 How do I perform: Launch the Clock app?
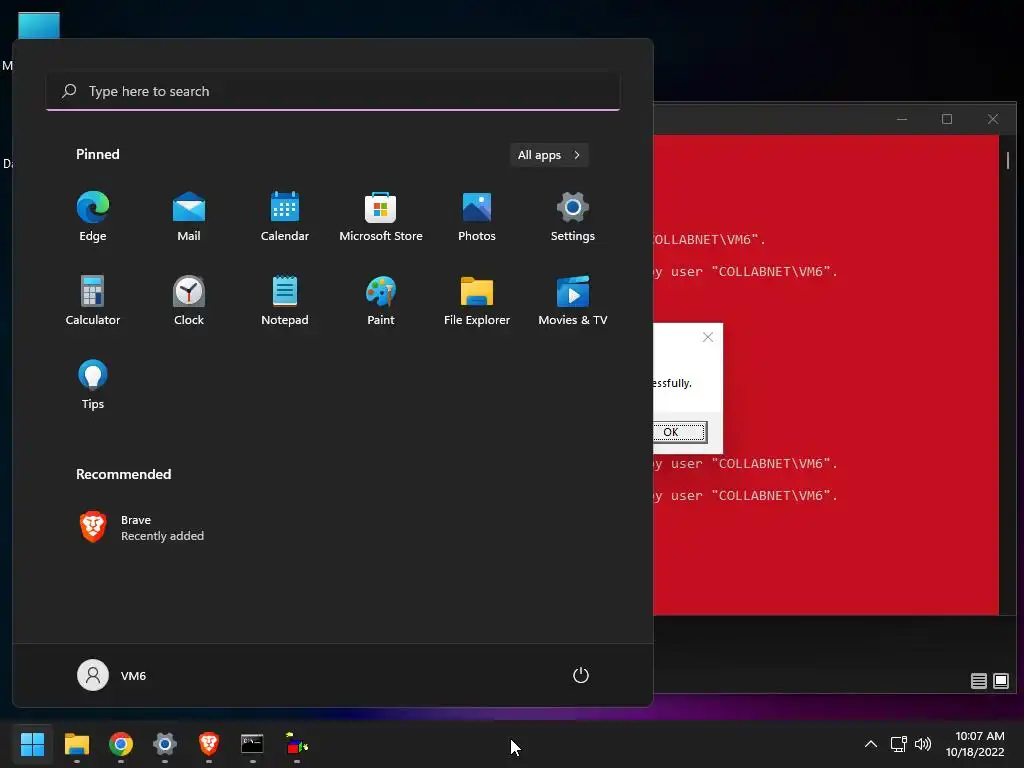click(x=189, y=301)
